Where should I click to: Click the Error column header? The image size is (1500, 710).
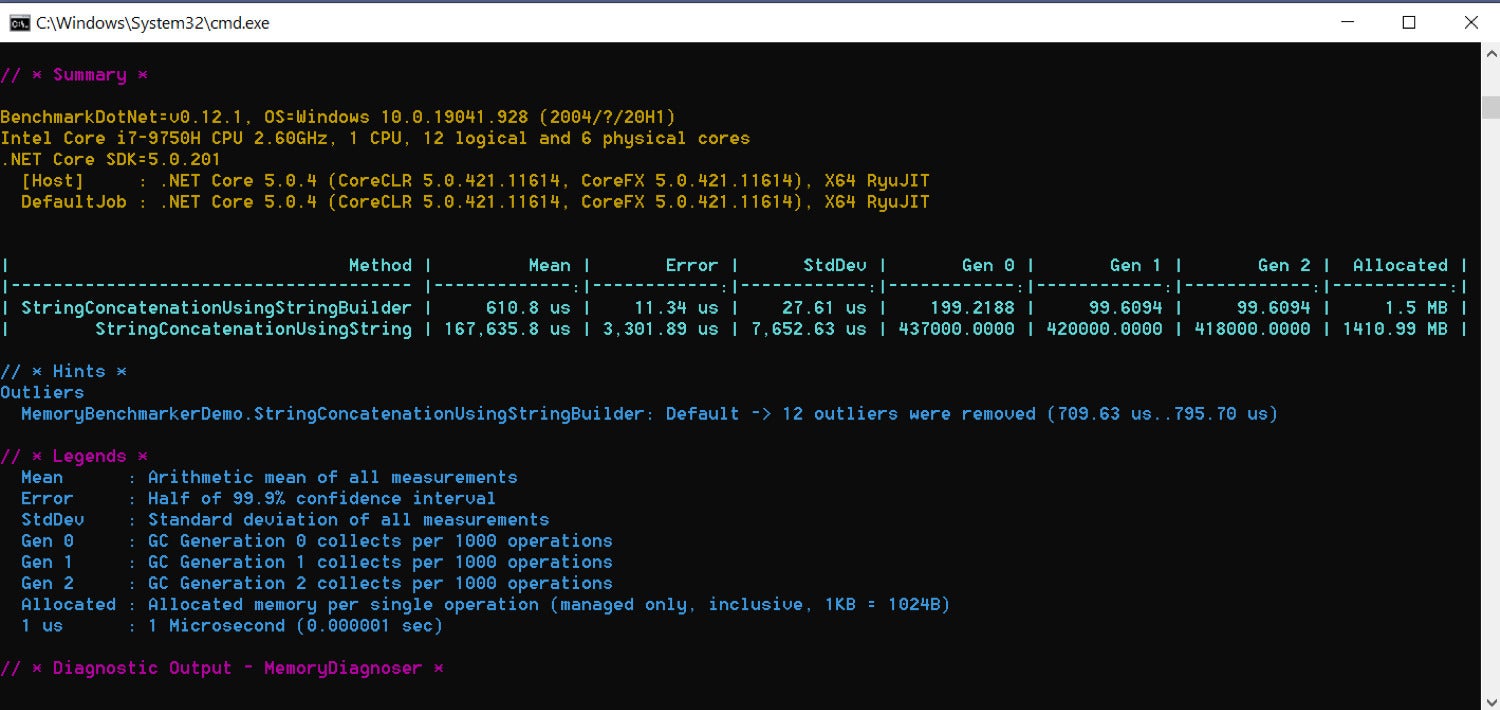692,265
